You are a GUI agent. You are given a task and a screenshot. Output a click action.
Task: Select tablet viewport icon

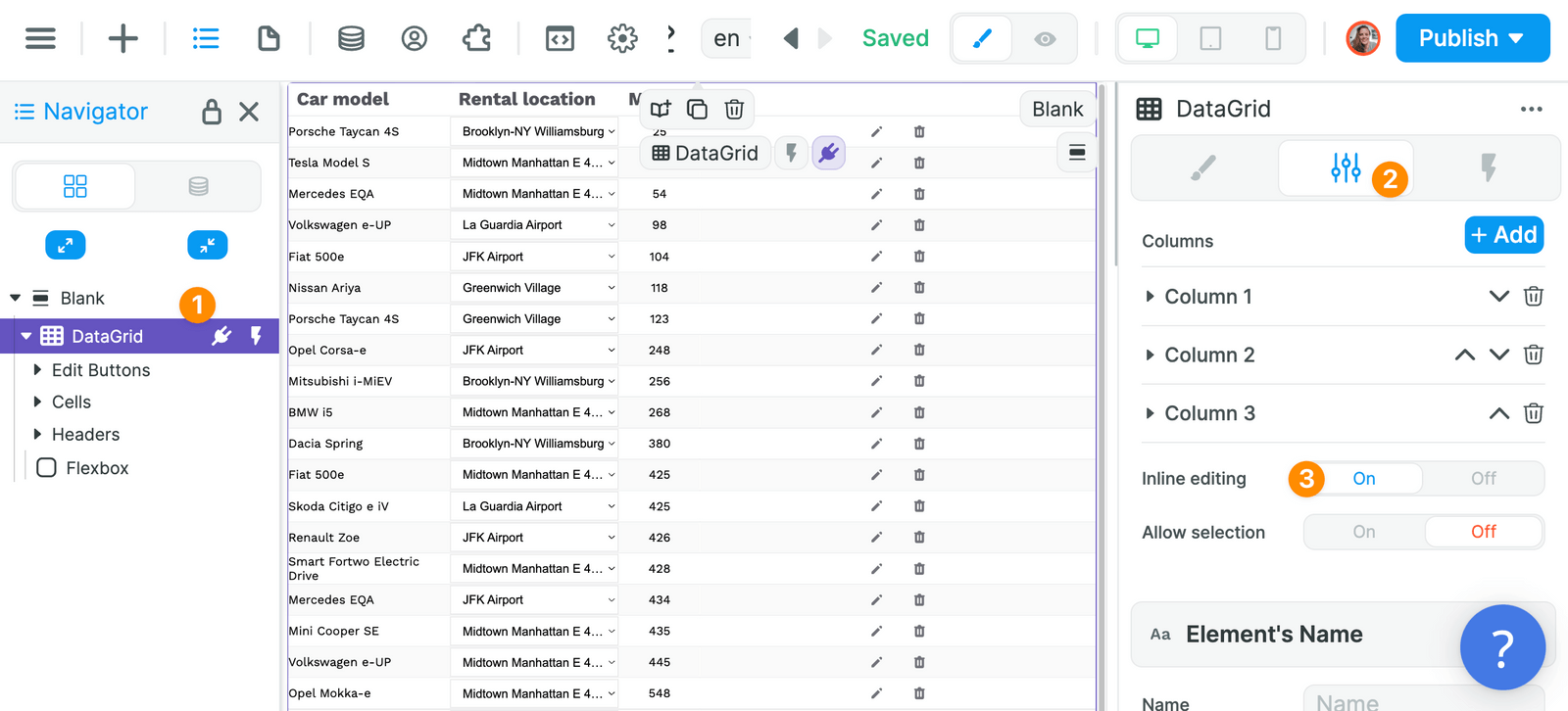click(1210, 38)
